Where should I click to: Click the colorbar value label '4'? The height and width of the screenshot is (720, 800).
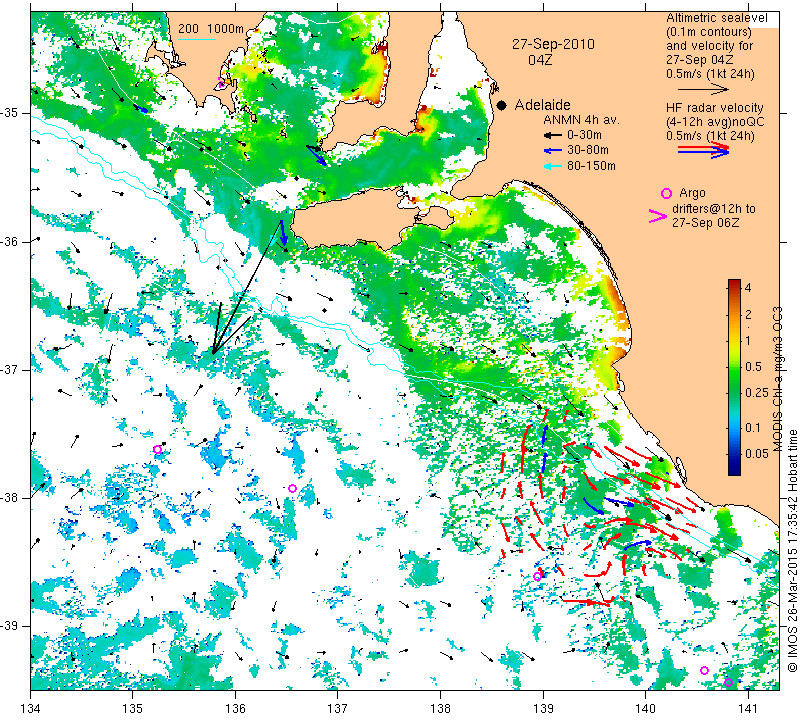748,287
